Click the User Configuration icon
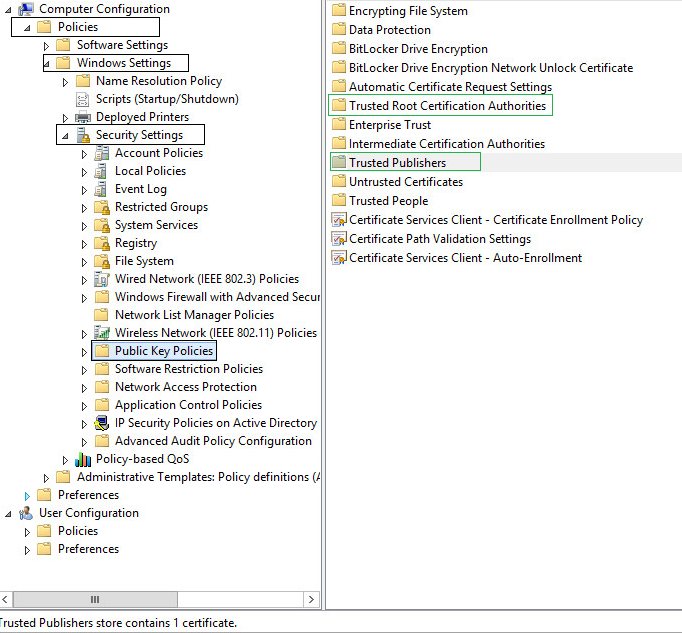This screenshot has height=633, width=682. (x=26, y=513)
